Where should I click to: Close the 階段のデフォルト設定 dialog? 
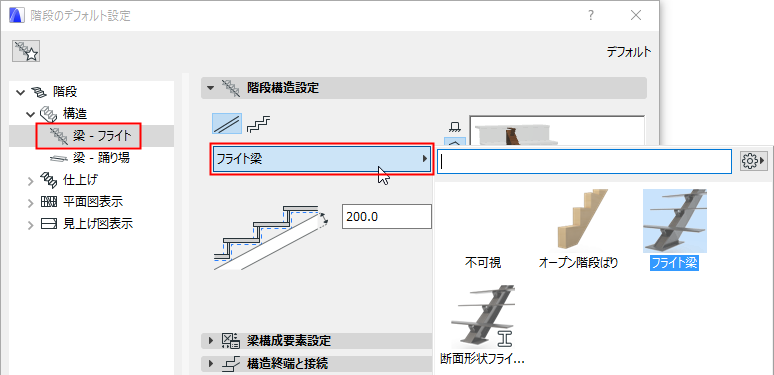[x=636, y=15]
